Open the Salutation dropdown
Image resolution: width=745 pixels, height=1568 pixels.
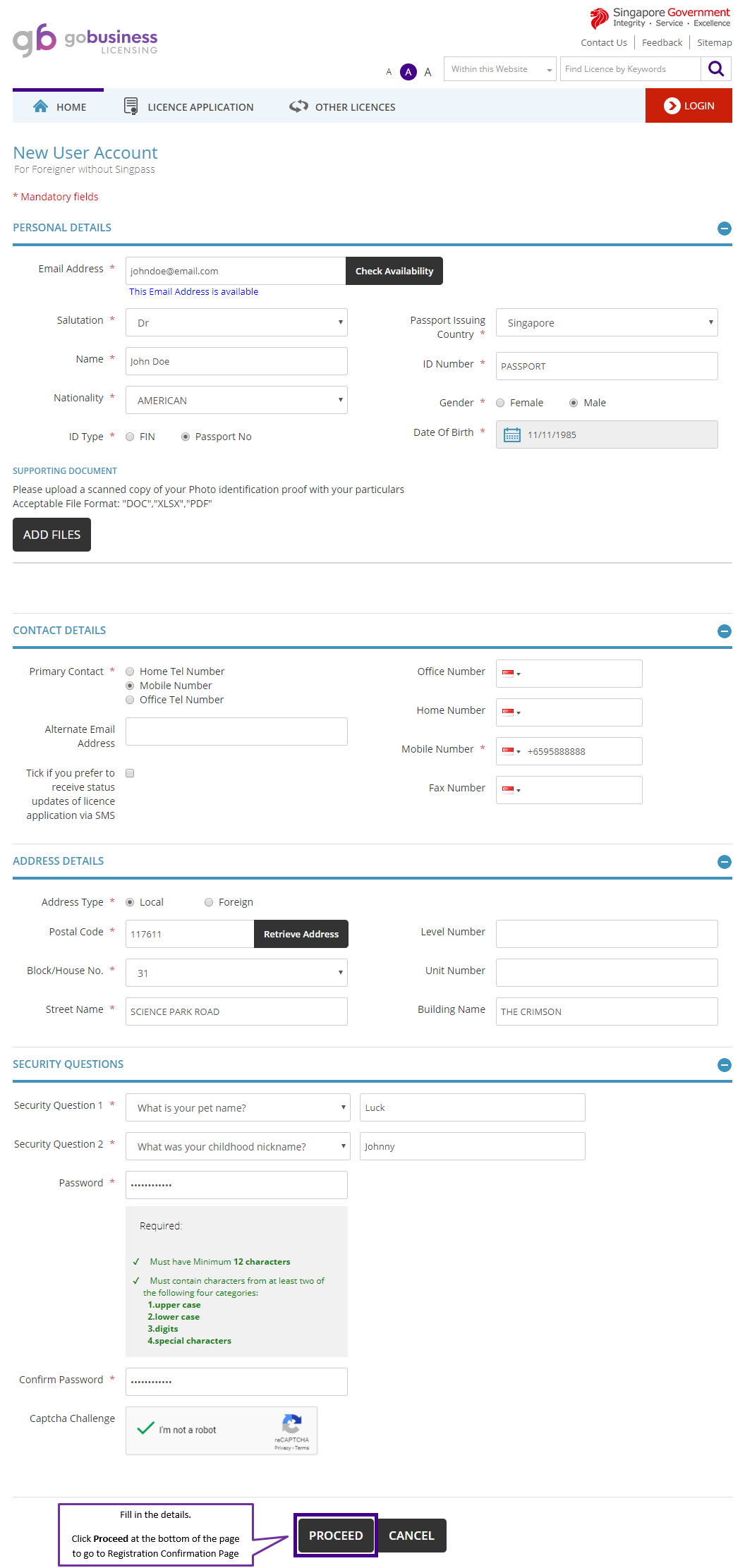click(236, 322)
